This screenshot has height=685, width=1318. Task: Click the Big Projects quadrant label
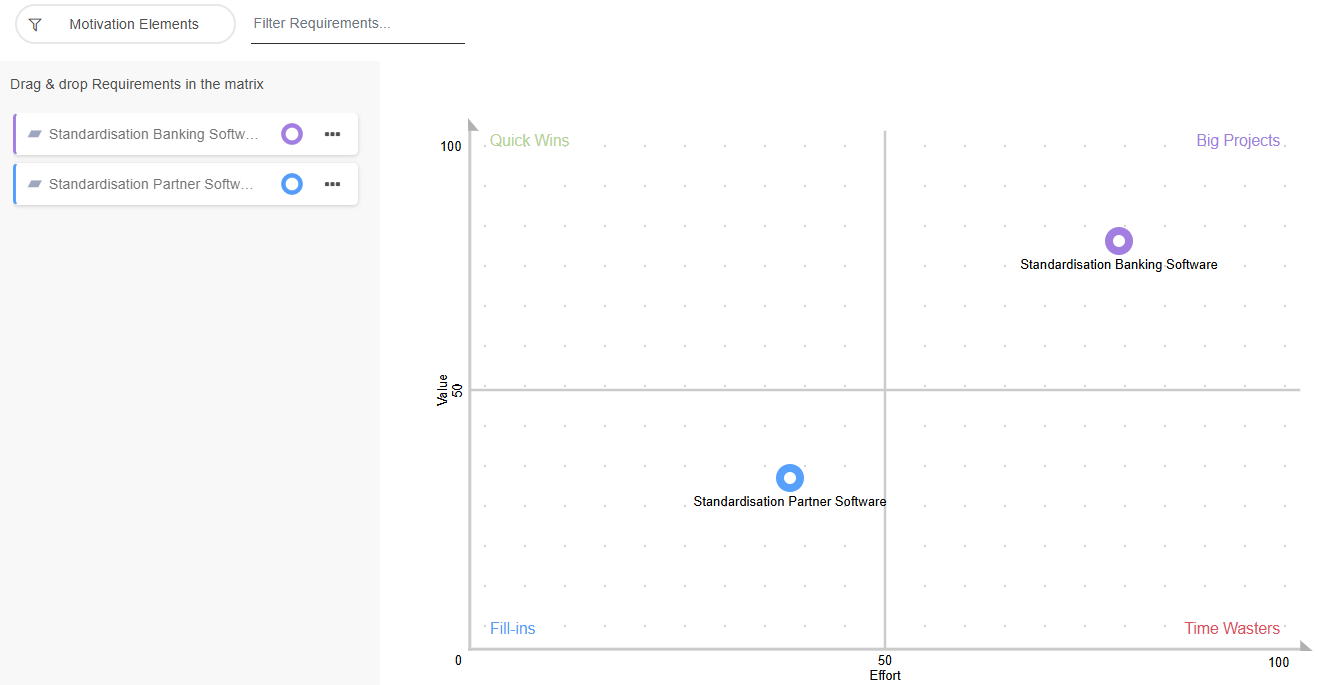(1238, 141)
